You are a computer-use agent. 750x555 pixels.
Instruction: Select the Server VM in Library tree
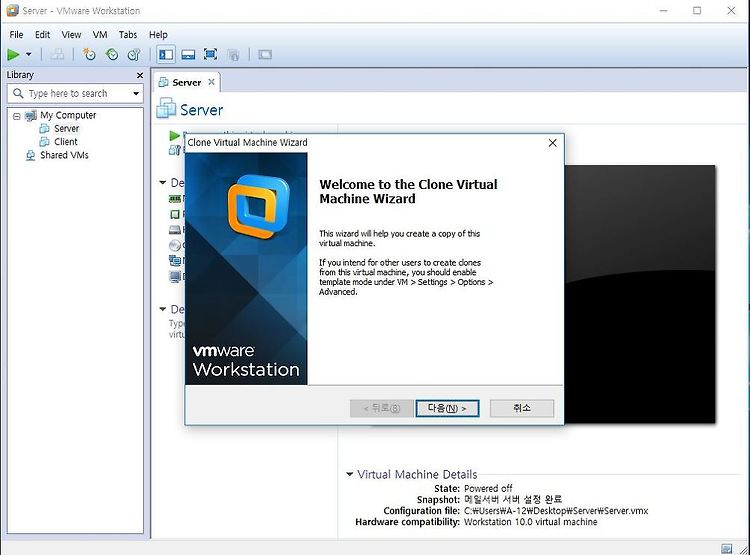pyautogui.click(x=66, y=128)
